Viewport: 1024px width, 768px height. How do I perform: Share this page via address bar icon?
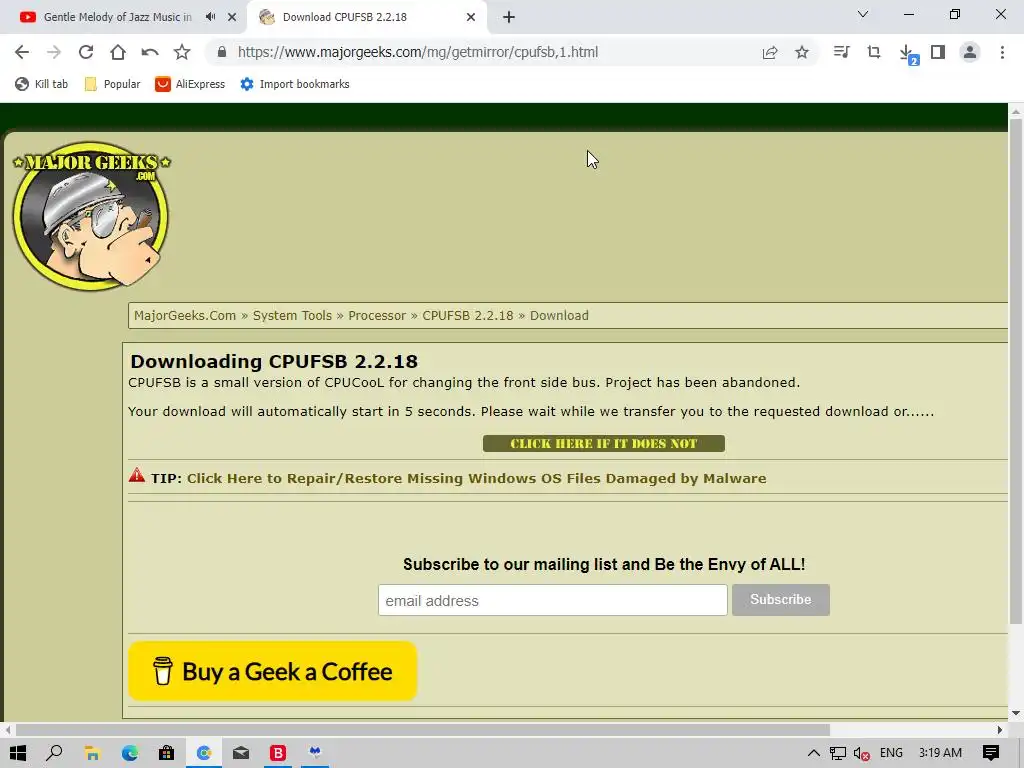[x=770, y=52]
